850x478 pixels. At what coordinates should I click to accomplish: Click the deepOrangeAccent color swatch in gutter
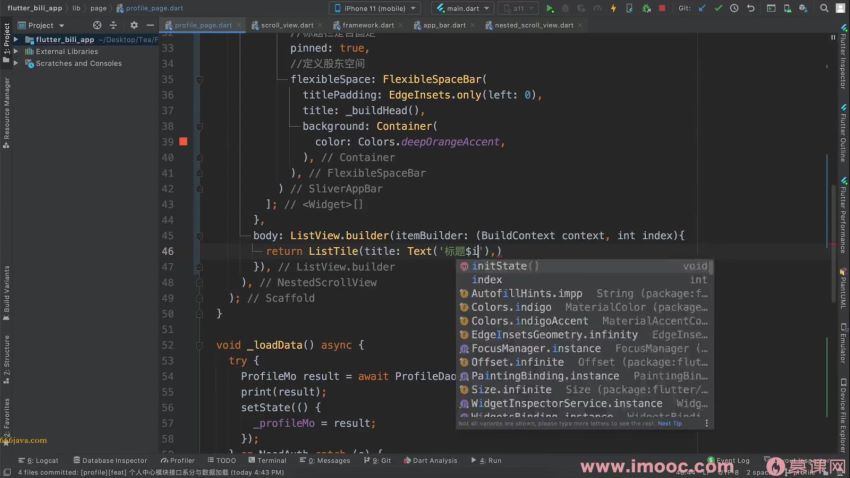coord(183,141)
